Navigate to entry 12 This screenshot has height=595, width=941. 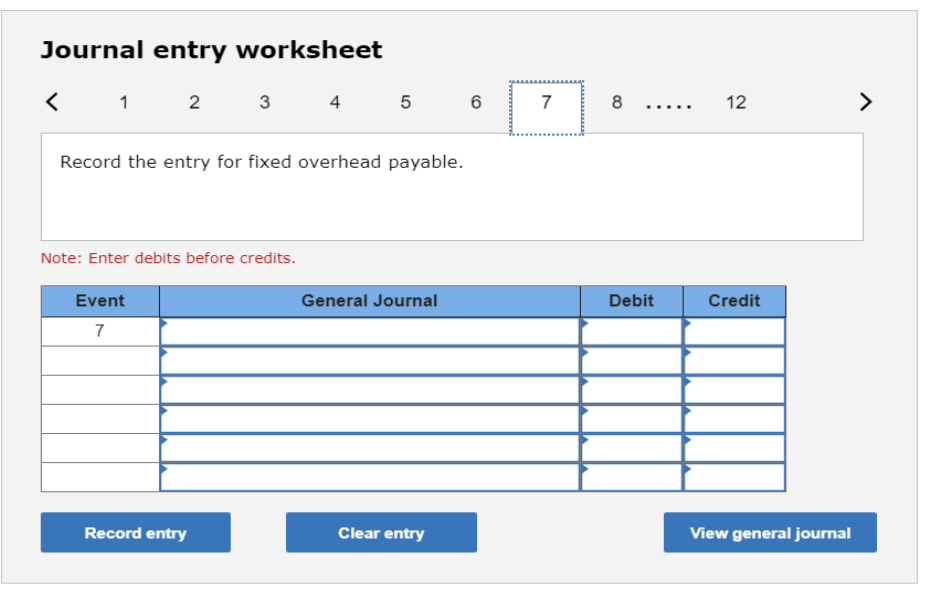pos(736,101)
